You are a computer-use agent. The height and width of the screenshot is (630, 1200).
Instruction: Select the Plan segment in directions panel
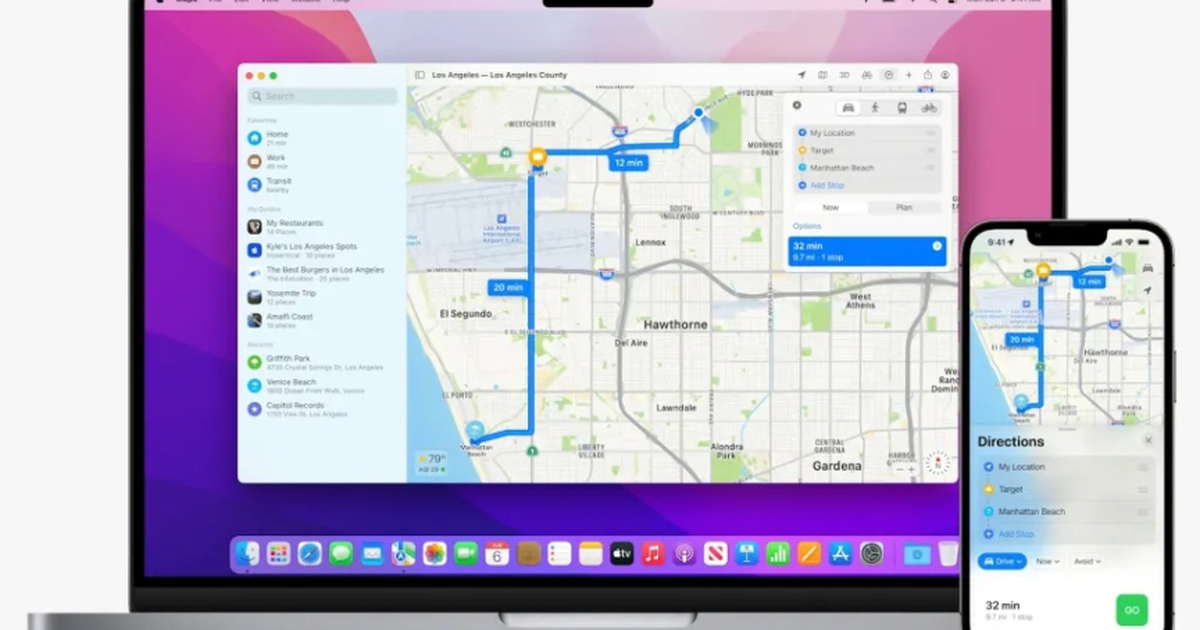(x=904, y=207)
